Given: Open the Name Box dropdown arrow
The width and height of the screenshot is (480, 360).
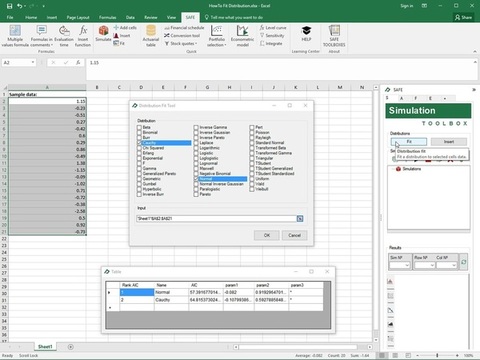Looking at the screenshot, I should coord(33,62).
